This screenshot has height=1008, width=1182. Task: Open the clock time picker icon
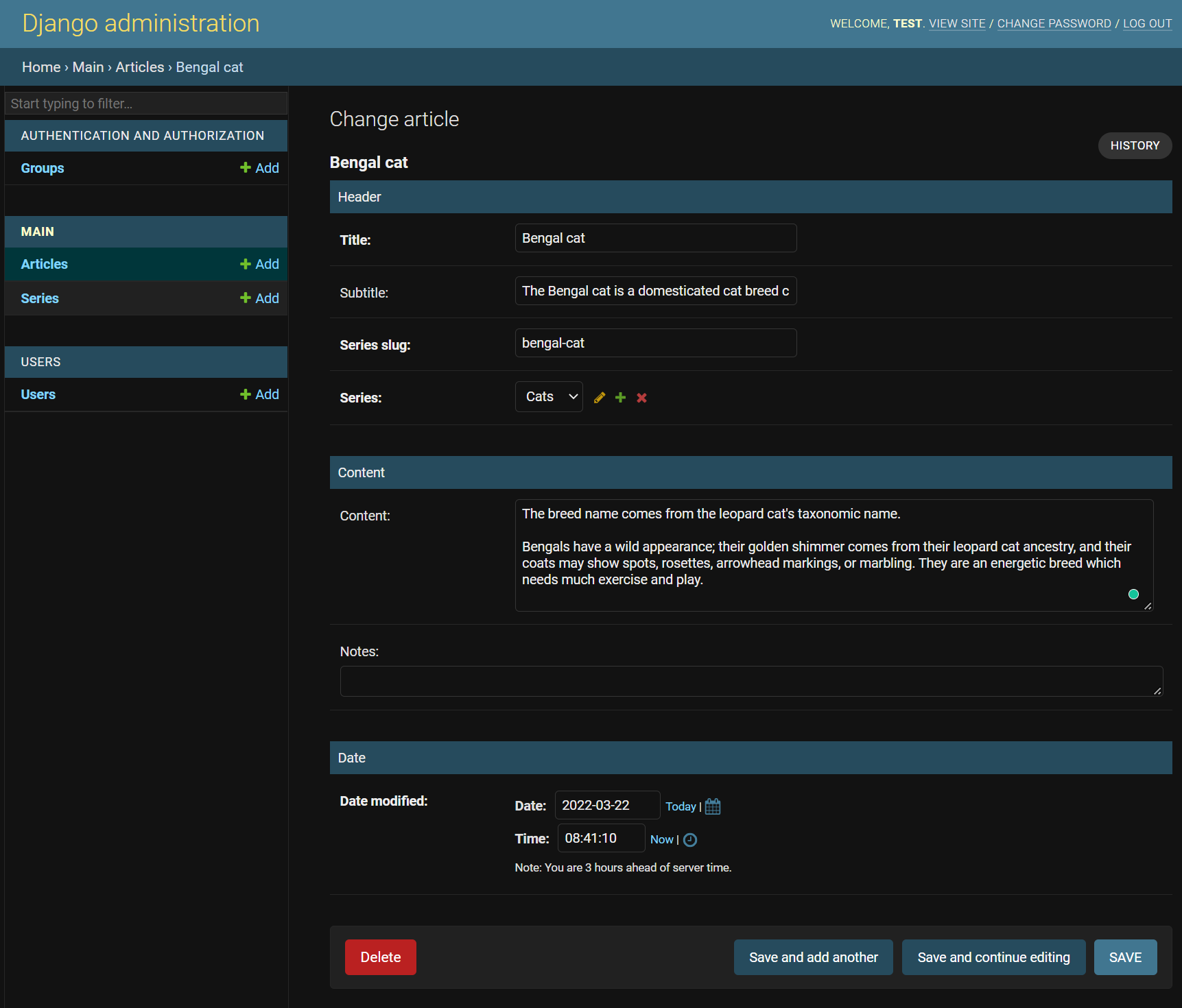[690, 840]
